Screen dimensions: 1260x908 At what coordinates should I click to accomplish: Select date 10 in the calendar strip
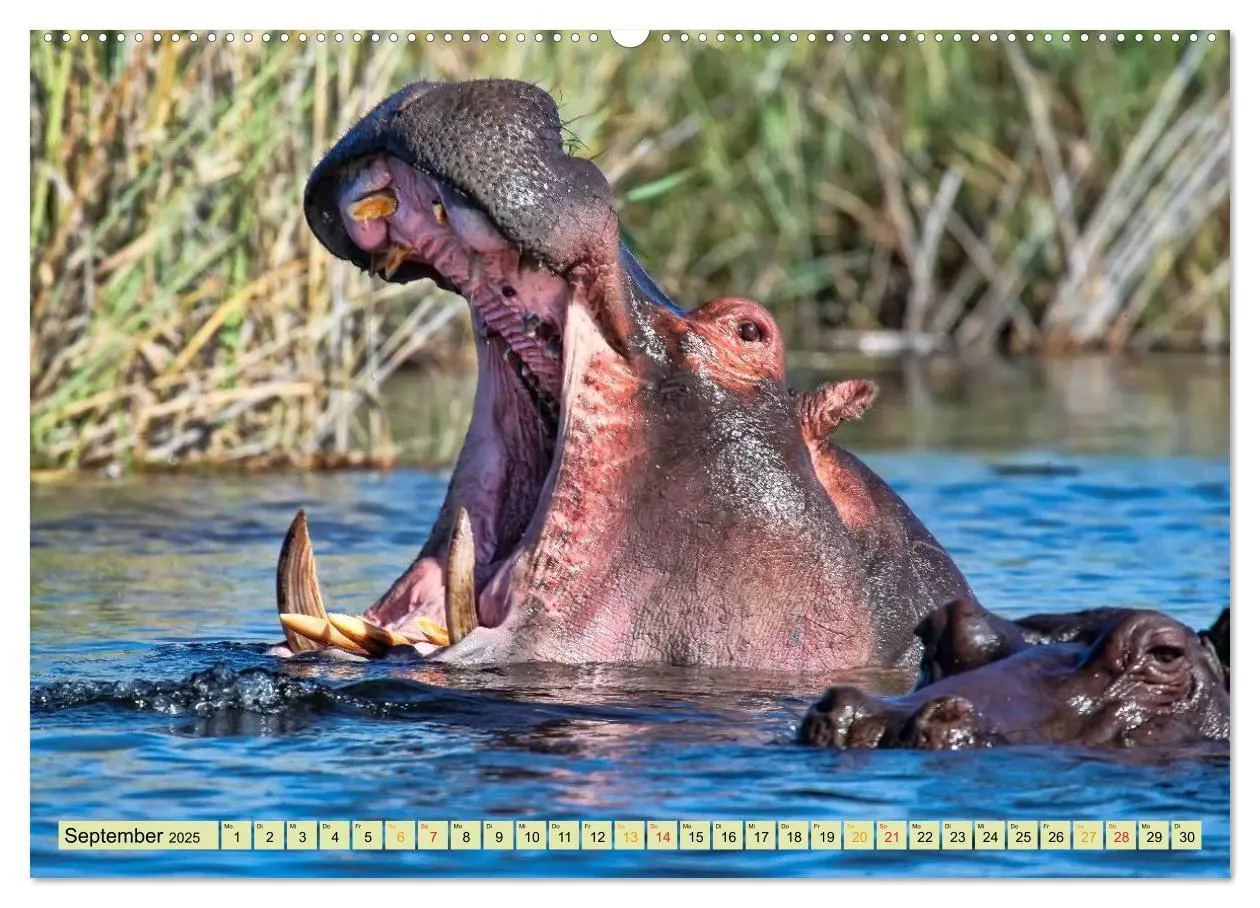tap(531, 836)
